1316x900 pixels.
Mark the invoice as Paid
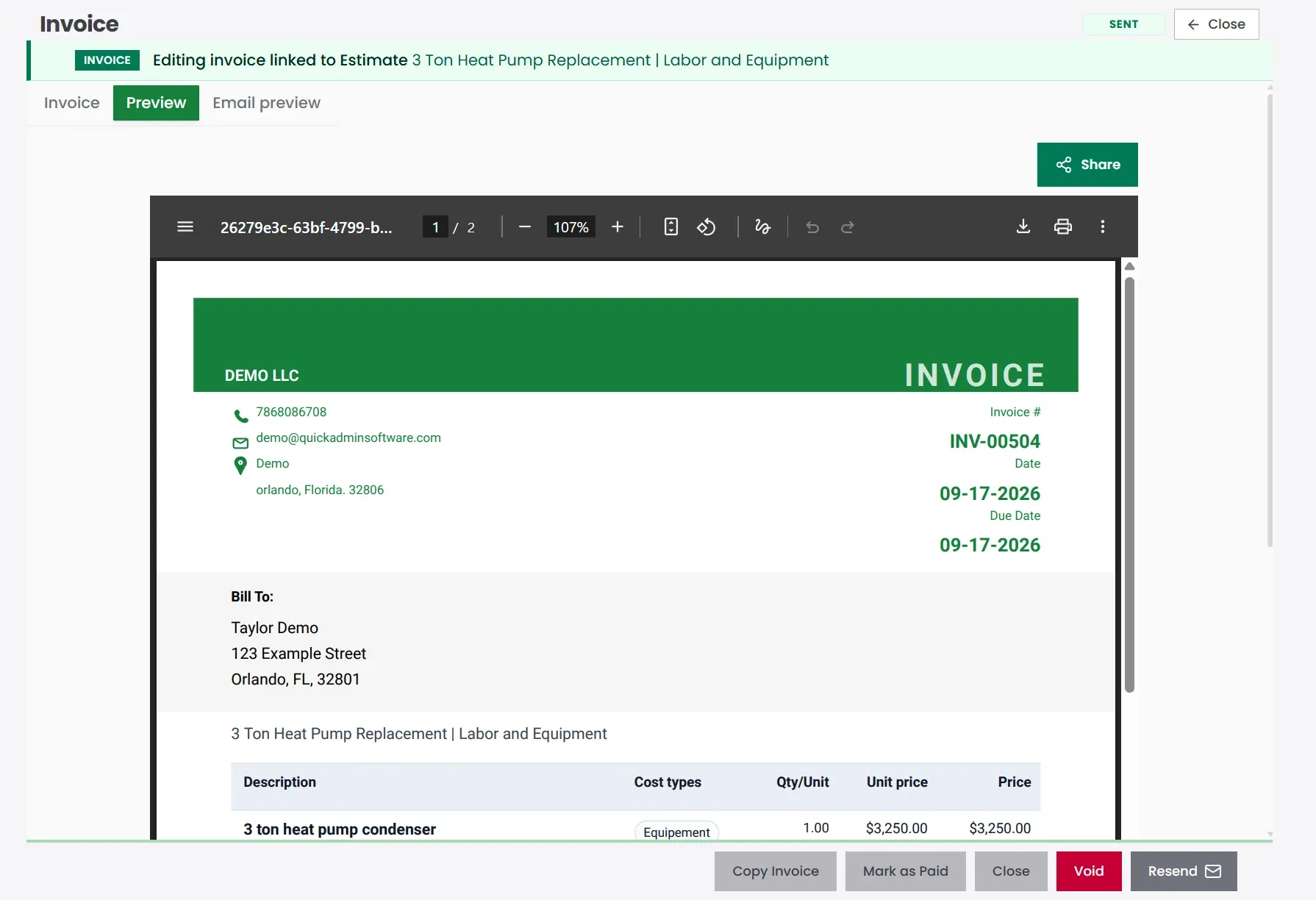906,871
